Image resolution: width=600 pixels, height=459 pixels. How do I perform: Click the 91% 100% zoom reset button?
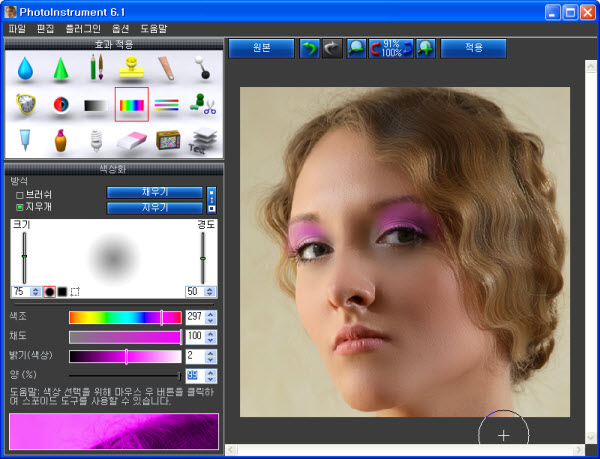(x=391, y=48)
